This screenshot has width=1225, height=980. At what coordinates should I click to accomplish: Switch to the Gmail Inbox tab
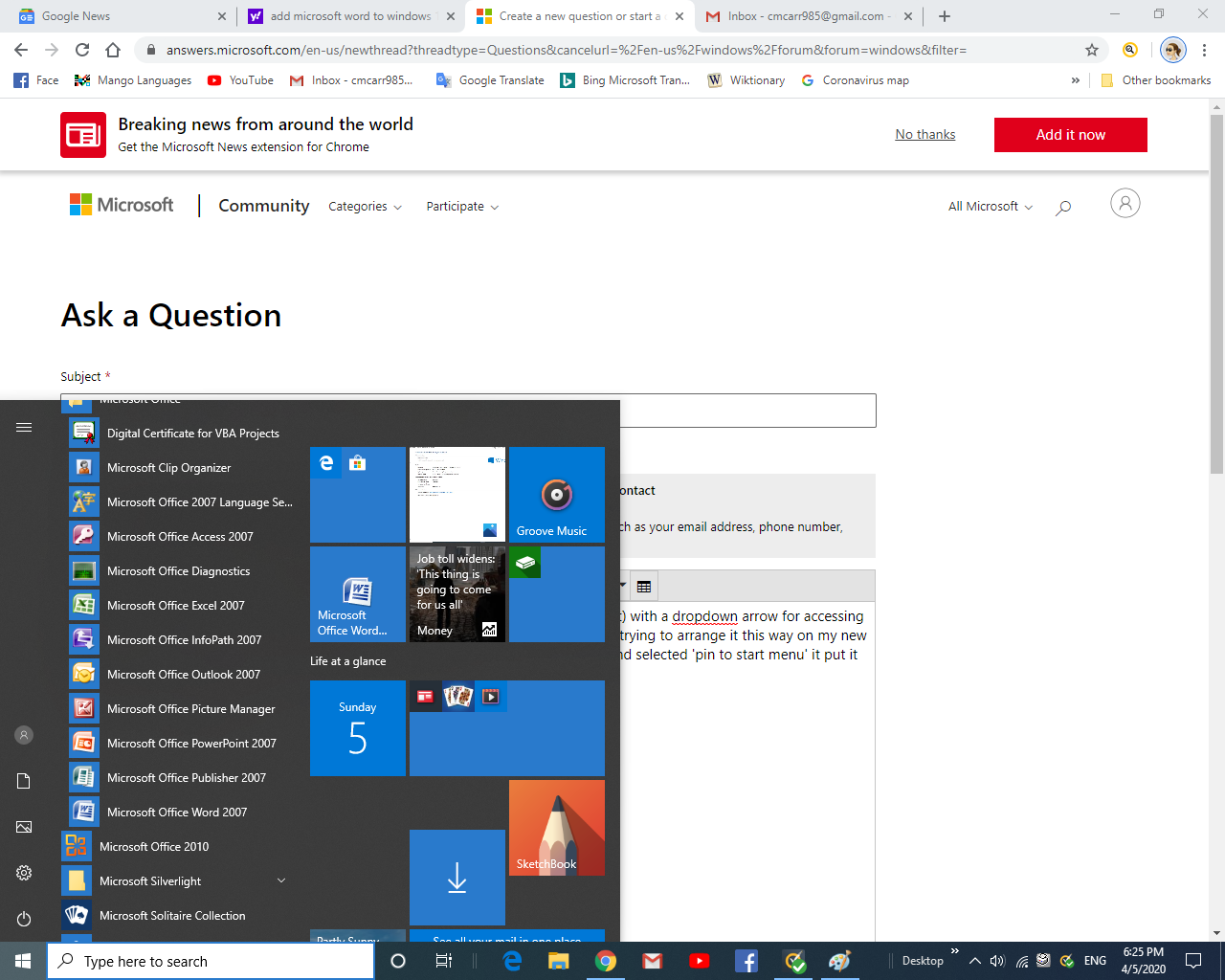[x=810, y=16]
